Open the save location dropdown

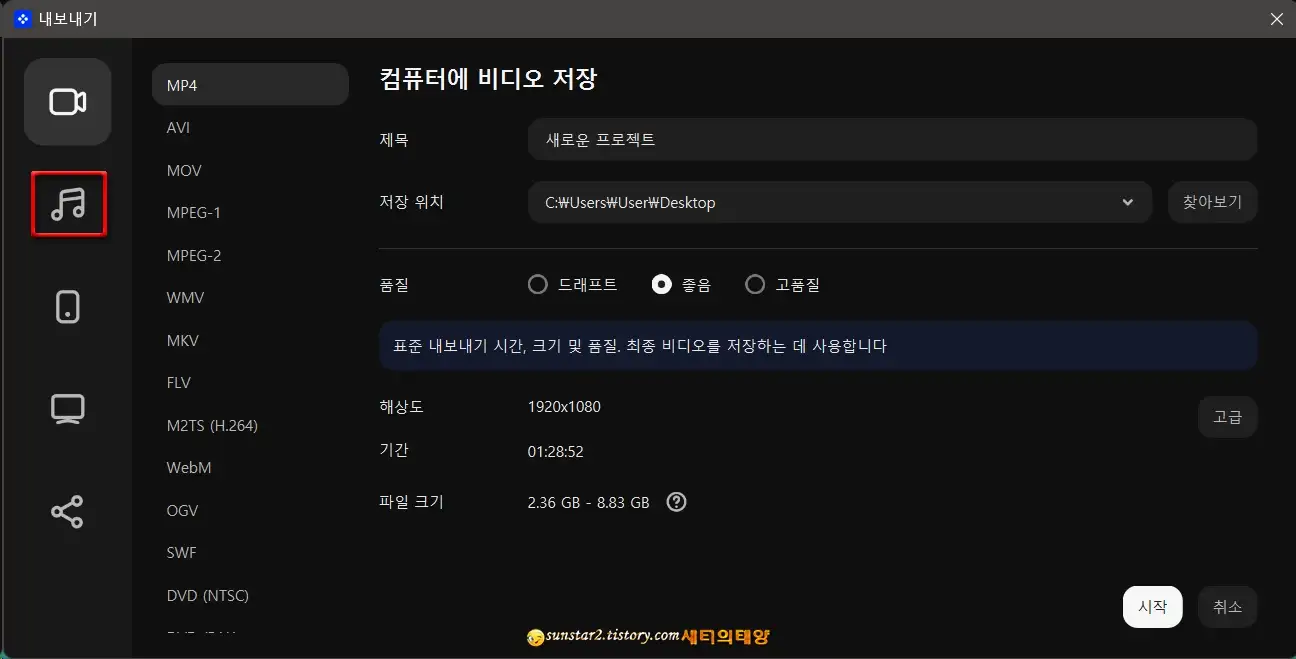(1128, 202)
